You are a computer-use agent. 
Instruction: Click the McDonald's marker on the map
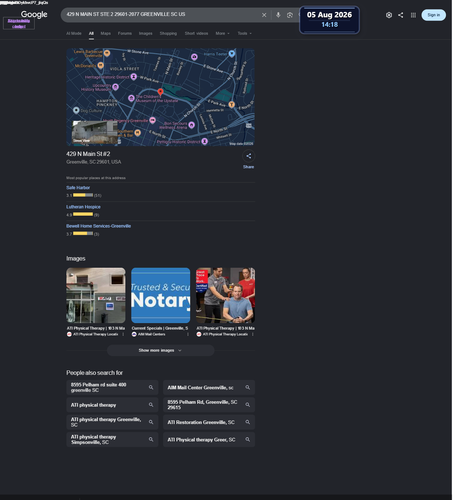click(101, 66)
